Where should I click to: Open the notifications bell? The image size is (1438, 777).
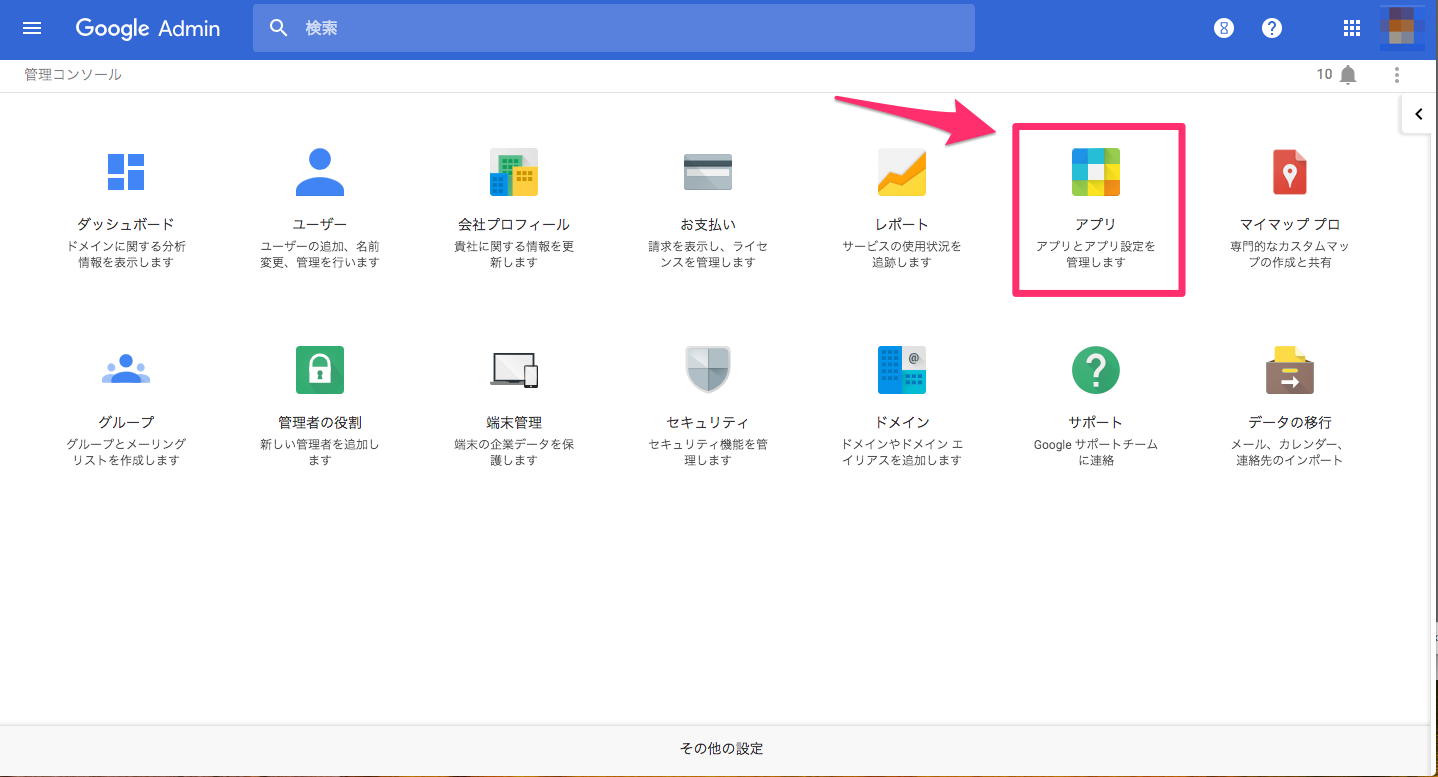coord(1349,75)
